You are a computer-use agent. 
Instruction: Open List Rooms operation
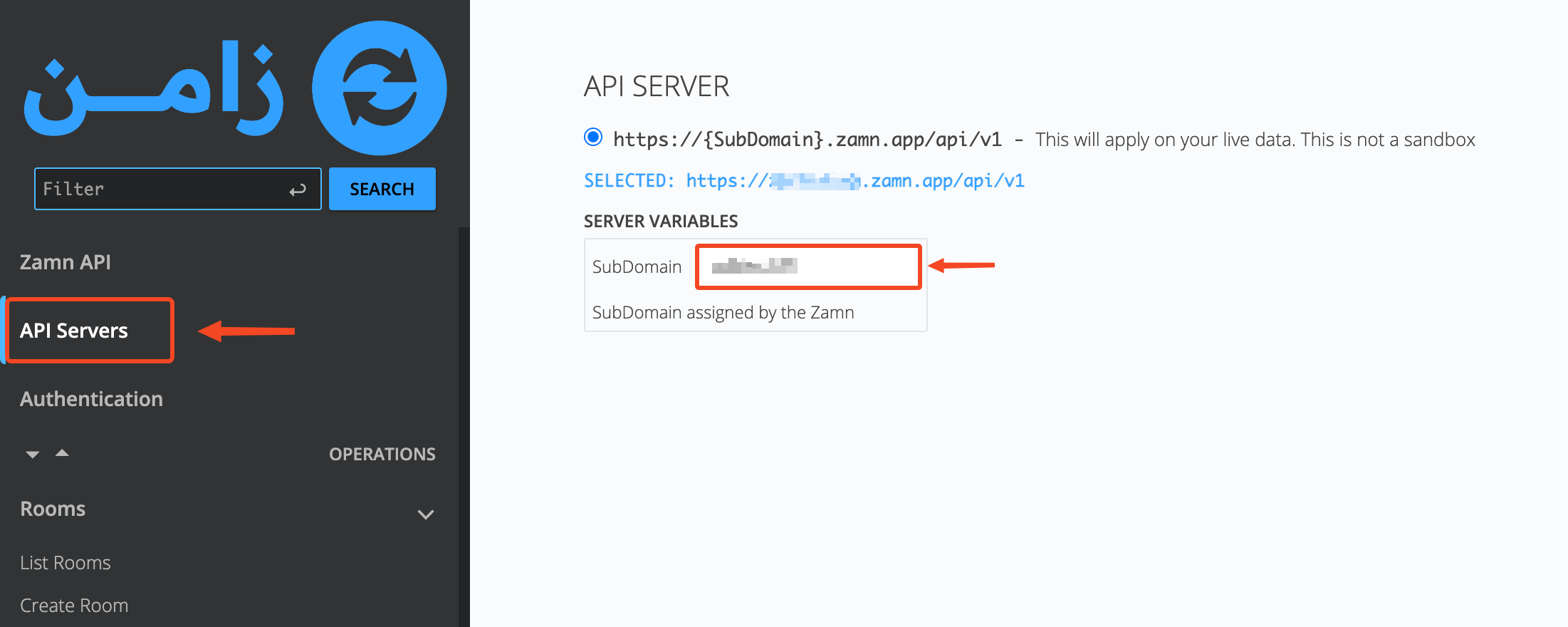pos(66,563)
